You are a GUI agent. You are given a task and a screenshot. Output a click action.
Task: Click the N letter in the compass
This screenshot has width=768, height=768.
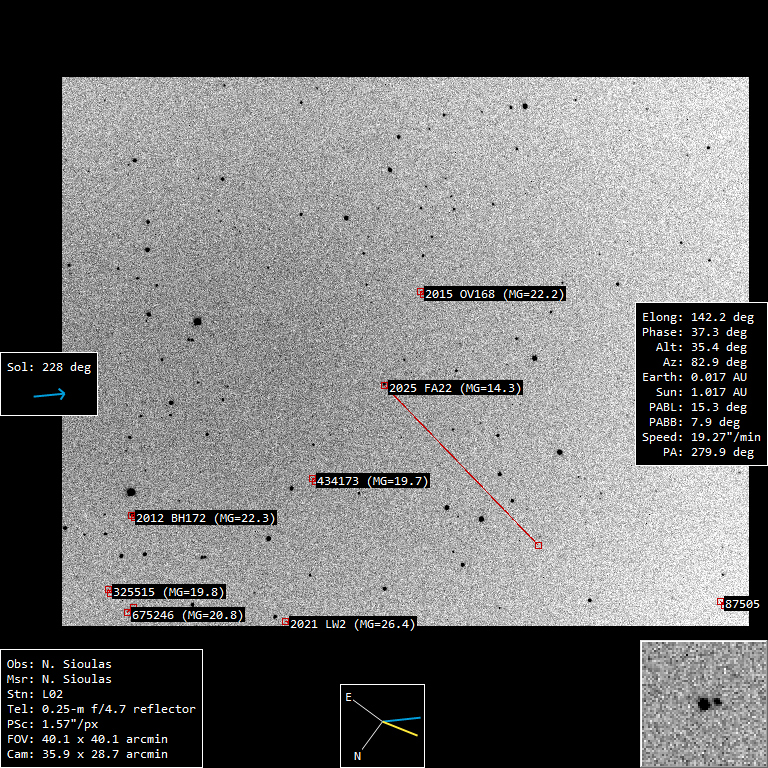point(358,757)
